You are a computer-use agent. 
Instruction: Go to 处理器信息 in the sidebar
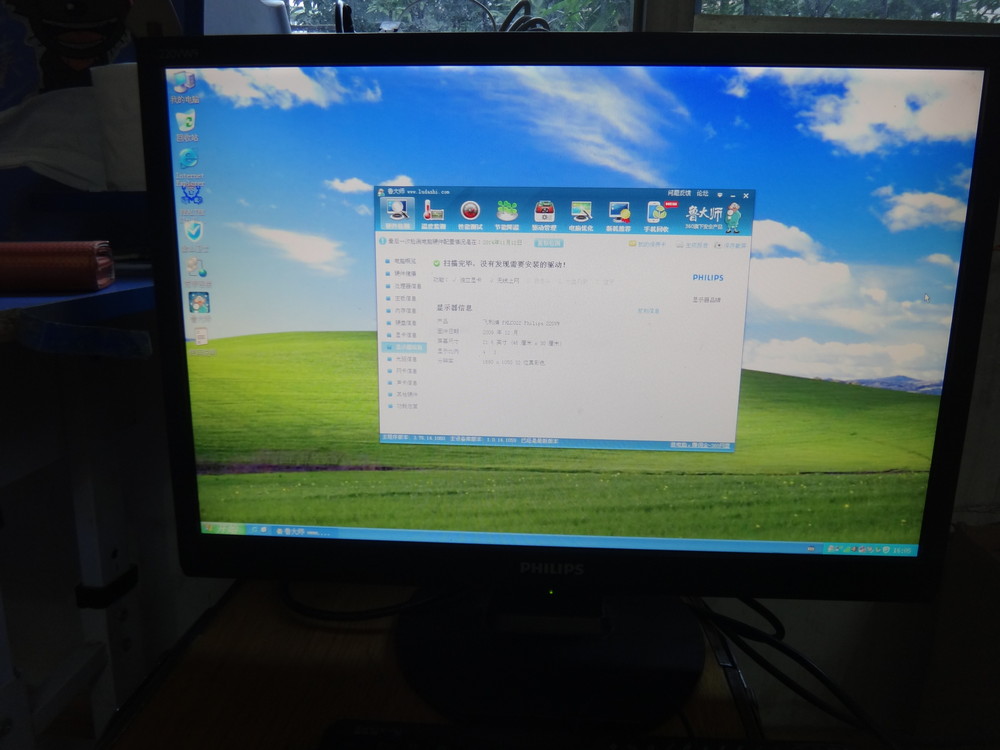[x=405, y=285]
